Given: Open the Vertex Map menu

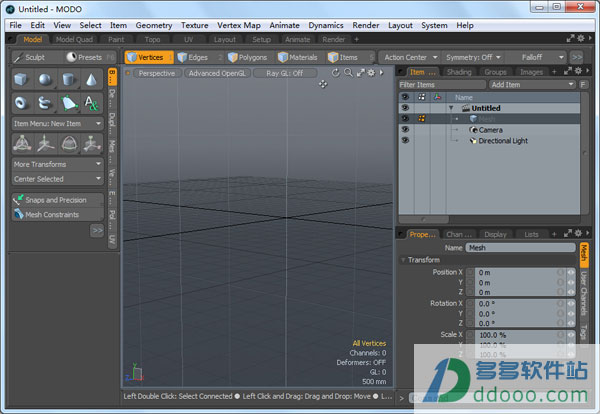Looking at the screenshot, I should click(239, 25).
